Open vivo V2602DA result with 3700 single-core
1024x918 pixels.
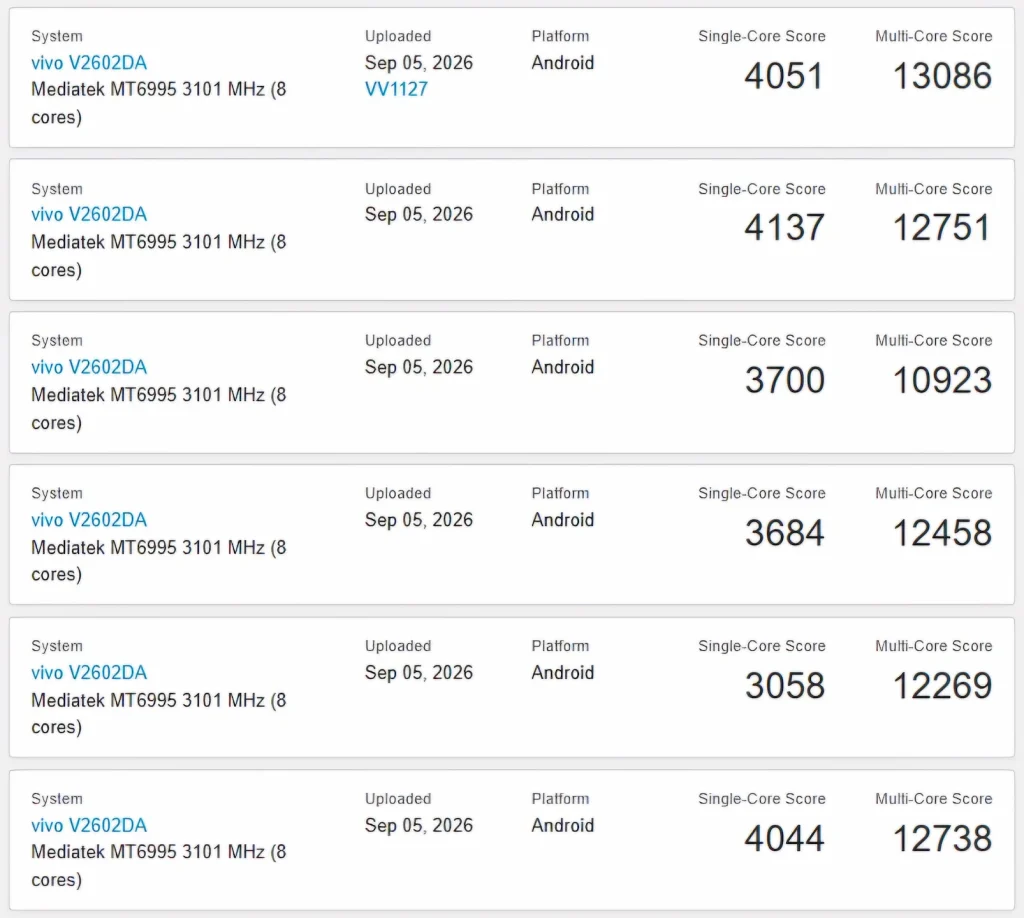pos(89,367)
